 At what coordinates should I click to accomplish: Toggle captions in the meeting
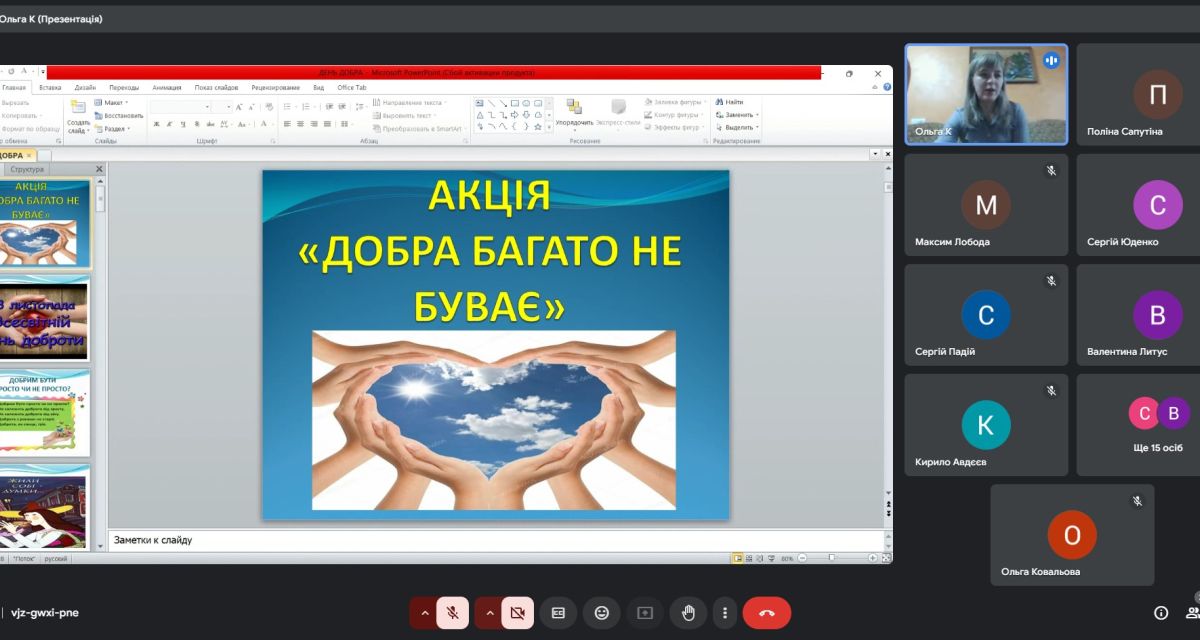click(558, 613)
